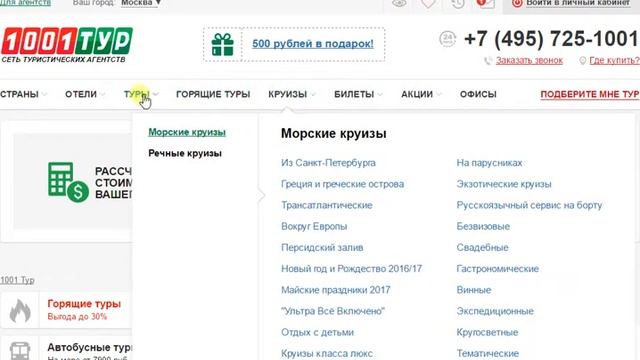Screen dimensions: 640x360
Task: Open Русскоязычный сервис на борту
Action: (529, 205)
